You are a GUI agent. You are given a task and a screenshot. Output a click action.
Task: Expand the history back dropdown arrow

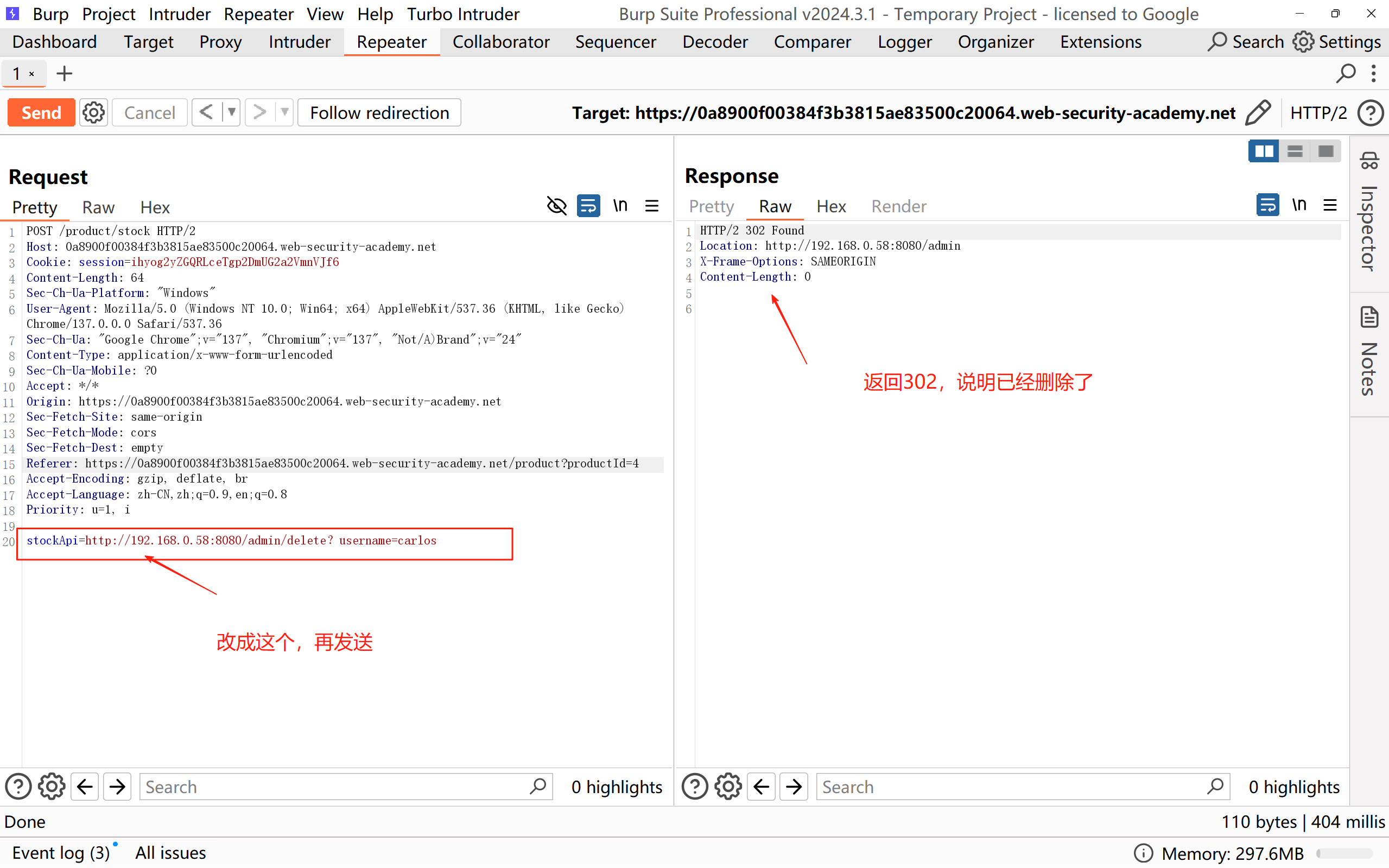(x=231, y=112)
